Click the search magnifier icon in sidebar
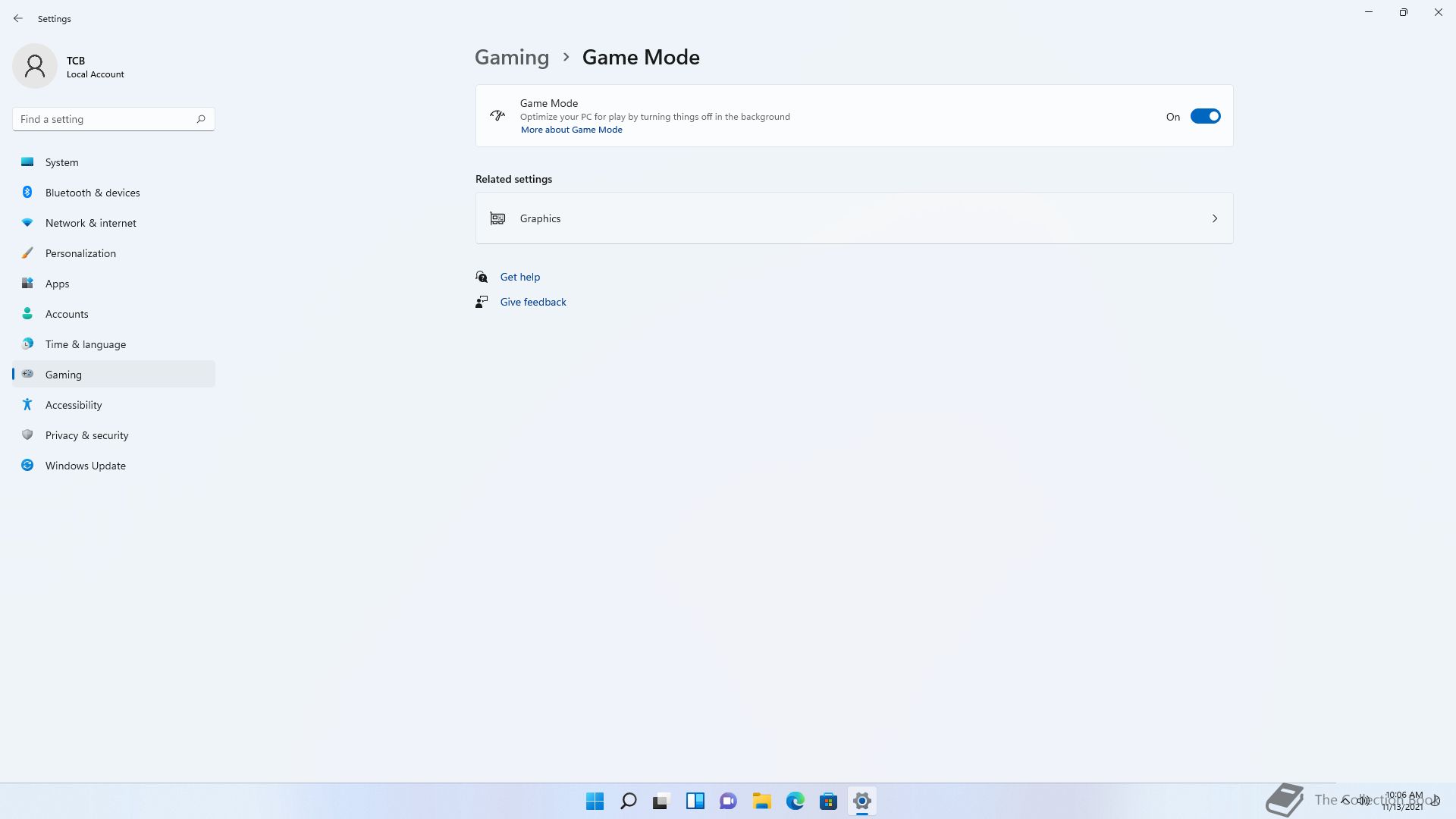1456x819 pixels. pos(201,119)
